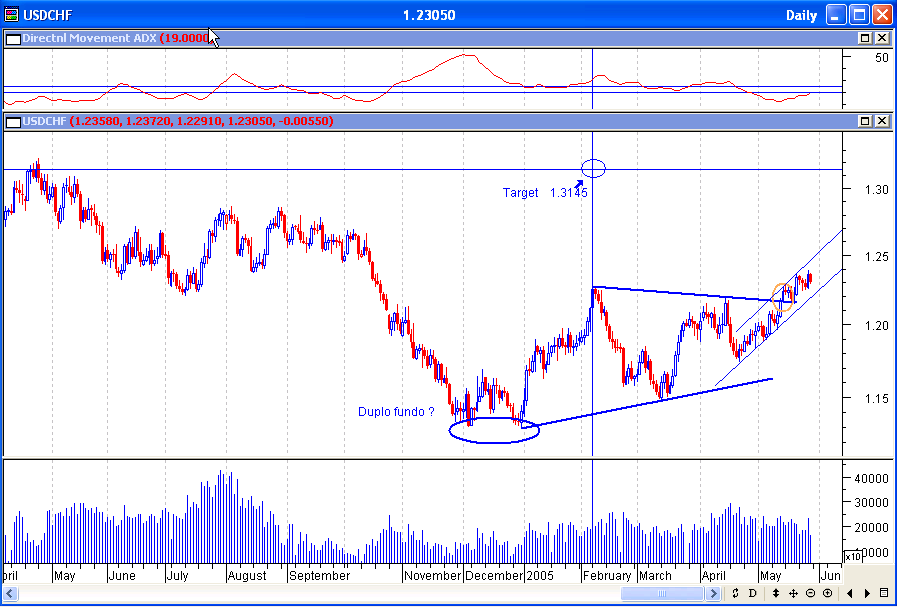Click the Directnl Movement ADX pane header icon
897x607 pixels.
pyautogui.click(x=13, y=38)
